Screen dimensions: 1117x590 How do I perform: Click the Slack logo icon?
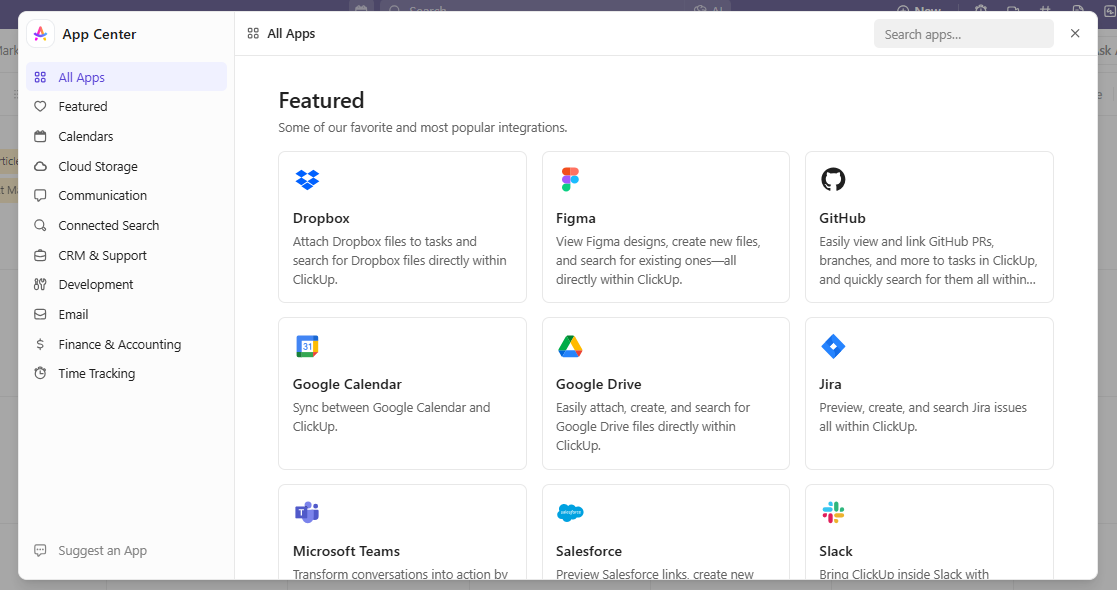(833, 512)
